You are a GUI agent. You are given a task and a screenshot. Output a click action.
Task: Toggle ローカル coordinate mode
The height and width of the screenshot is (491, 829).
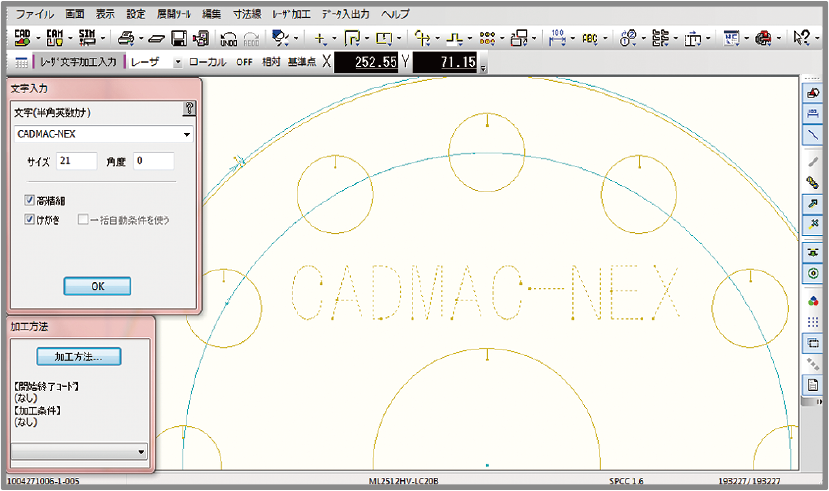click(x=208, y=62)
